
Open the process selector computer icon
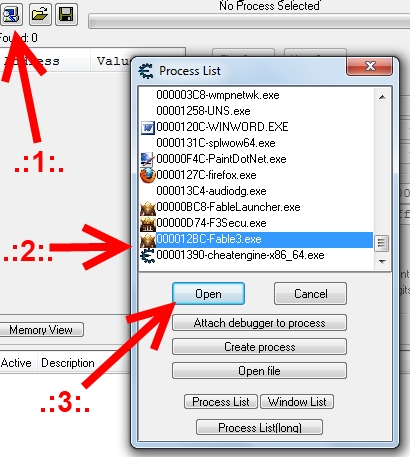11,14
